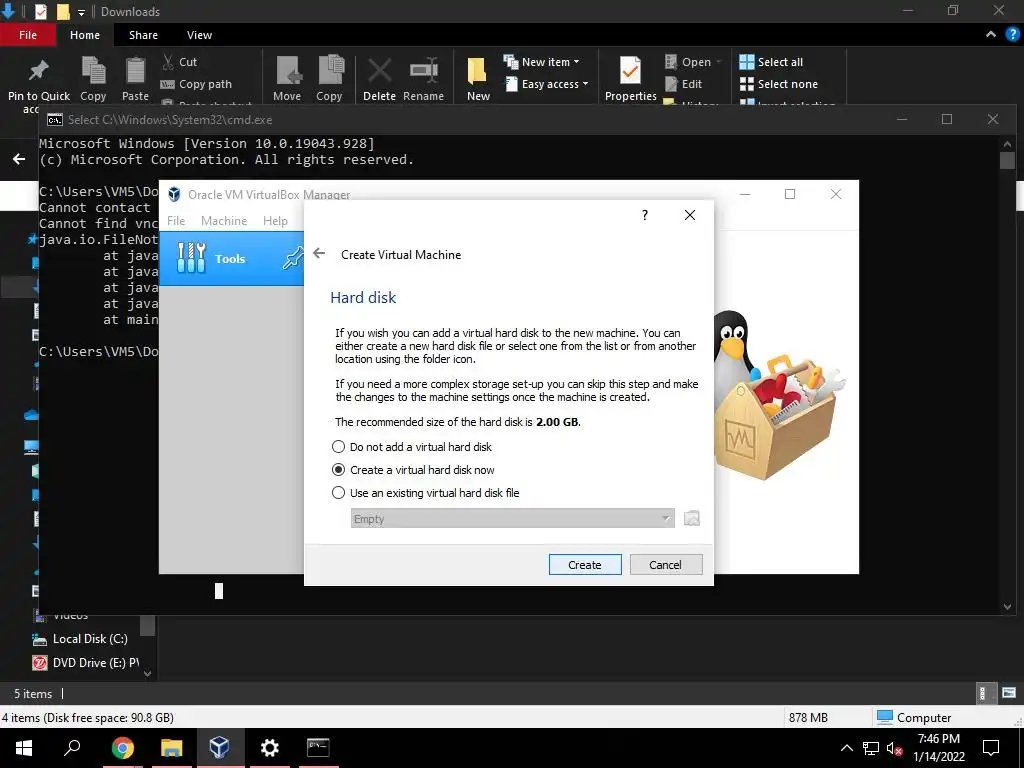
Task: Click cmd window scrollbar up arrow
Action: 1007,143
